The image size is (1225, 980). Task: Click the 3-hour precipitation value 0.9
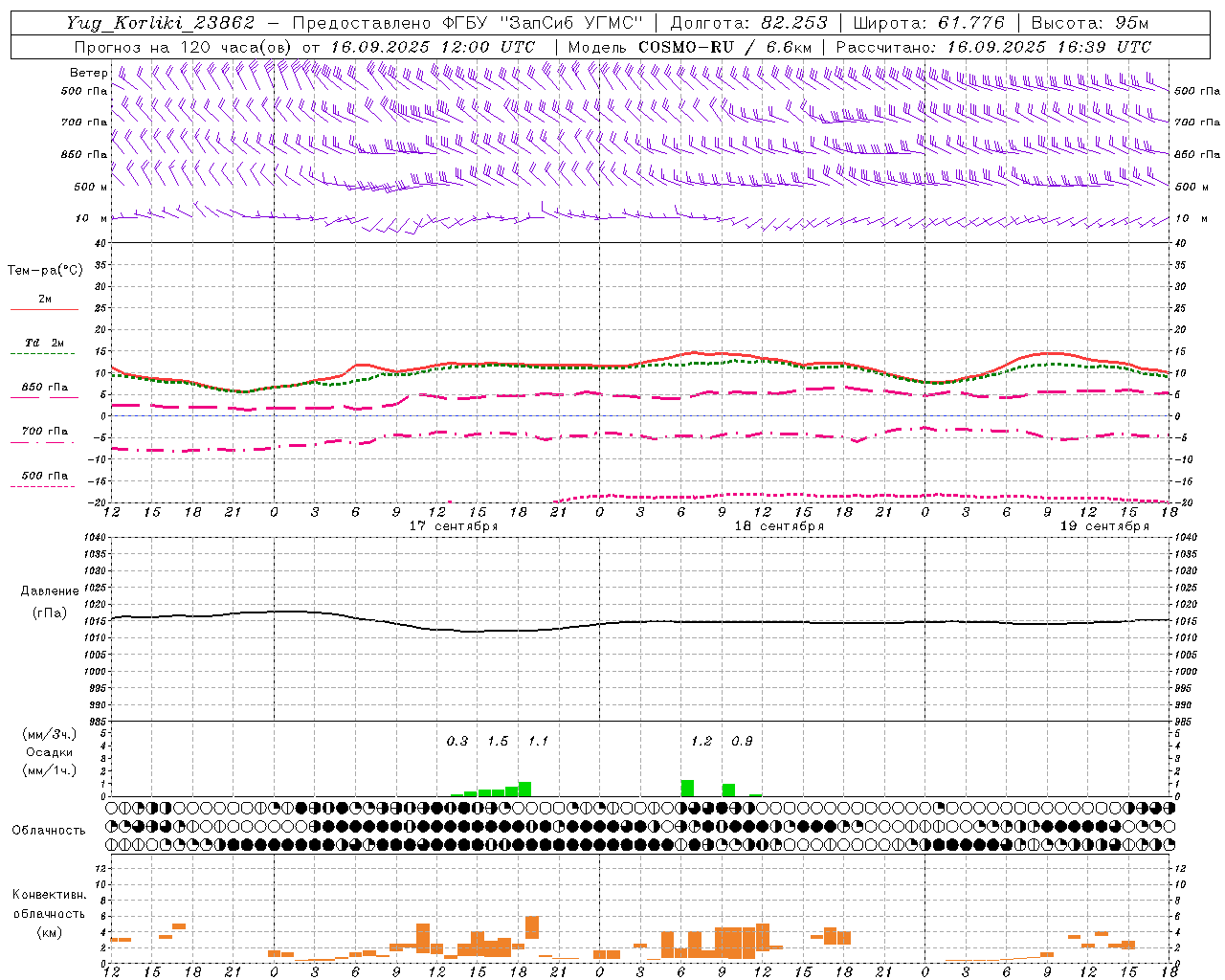click(742, 741)
